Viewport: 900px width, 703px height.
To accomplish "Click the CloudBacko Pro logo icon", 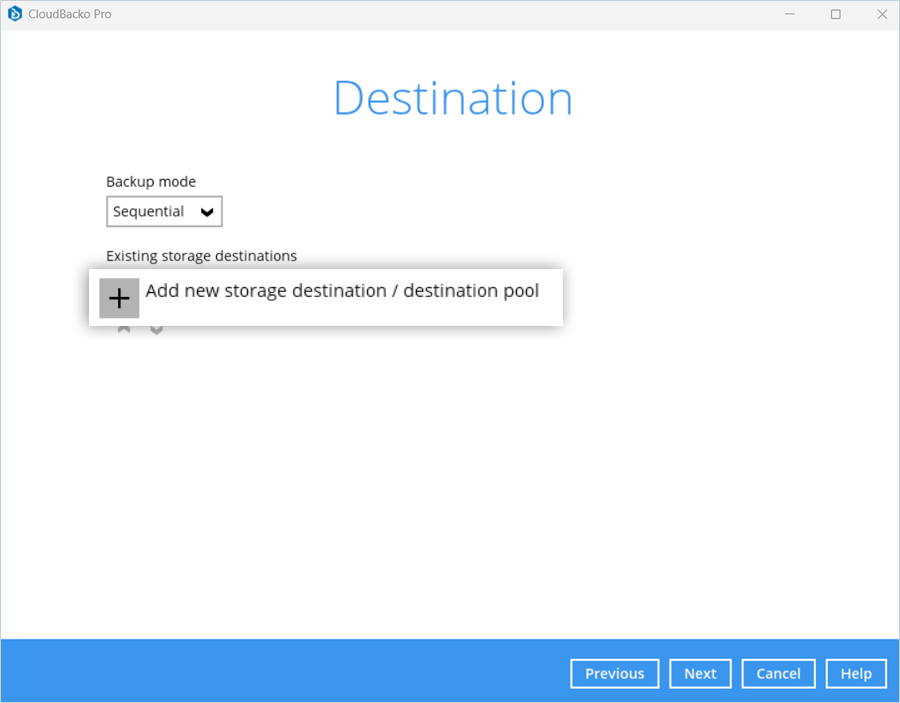I will click(15, 14).
